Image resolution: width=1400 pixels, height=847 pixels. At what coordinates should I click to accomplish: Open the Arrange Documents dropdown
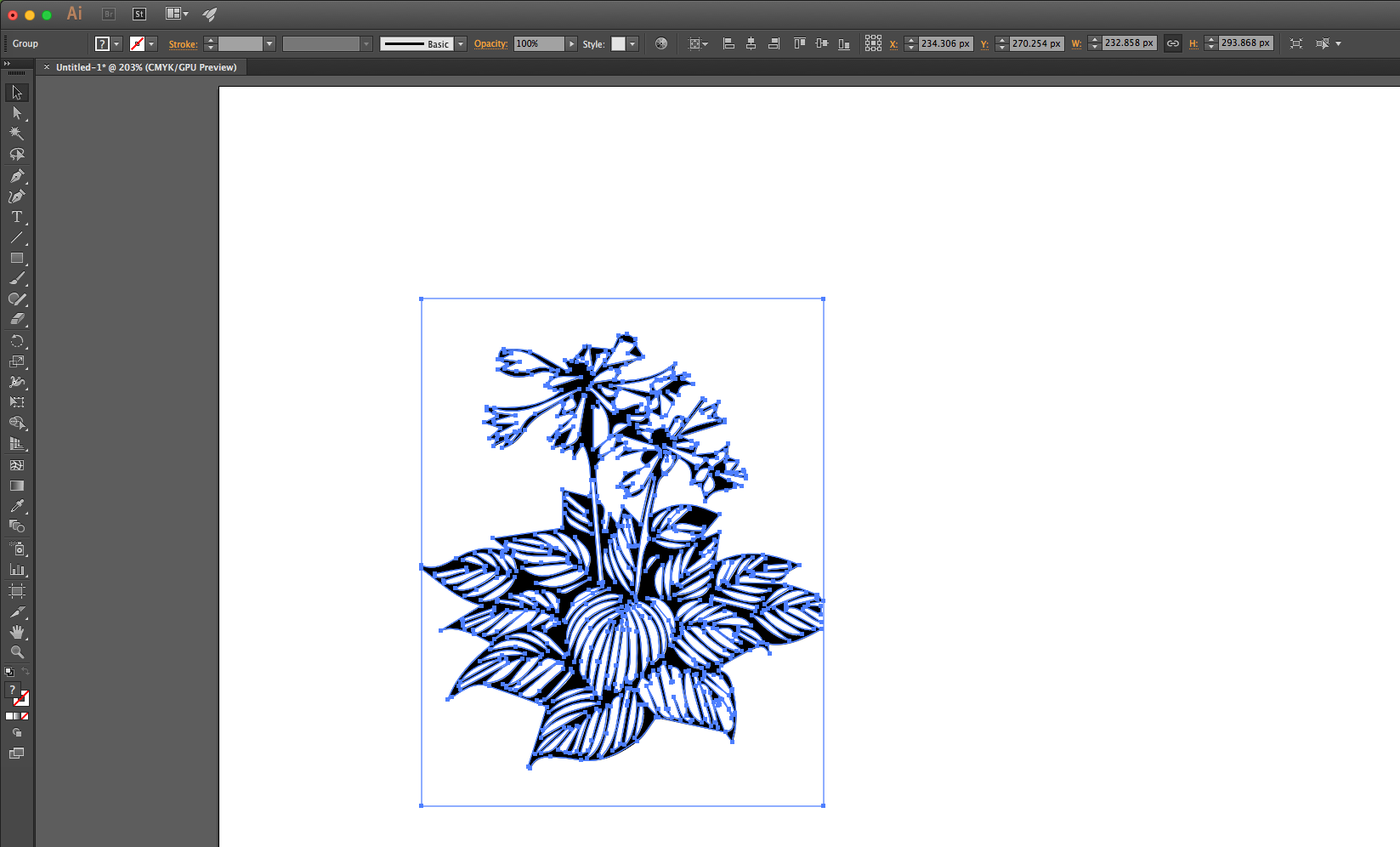177,14
